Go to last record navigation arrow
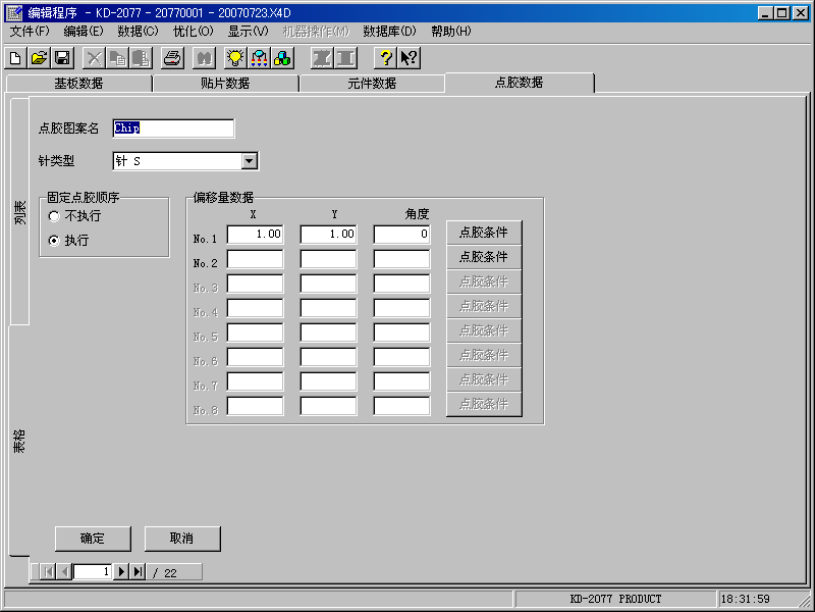 pyautogui.click(x=137, y=572)
